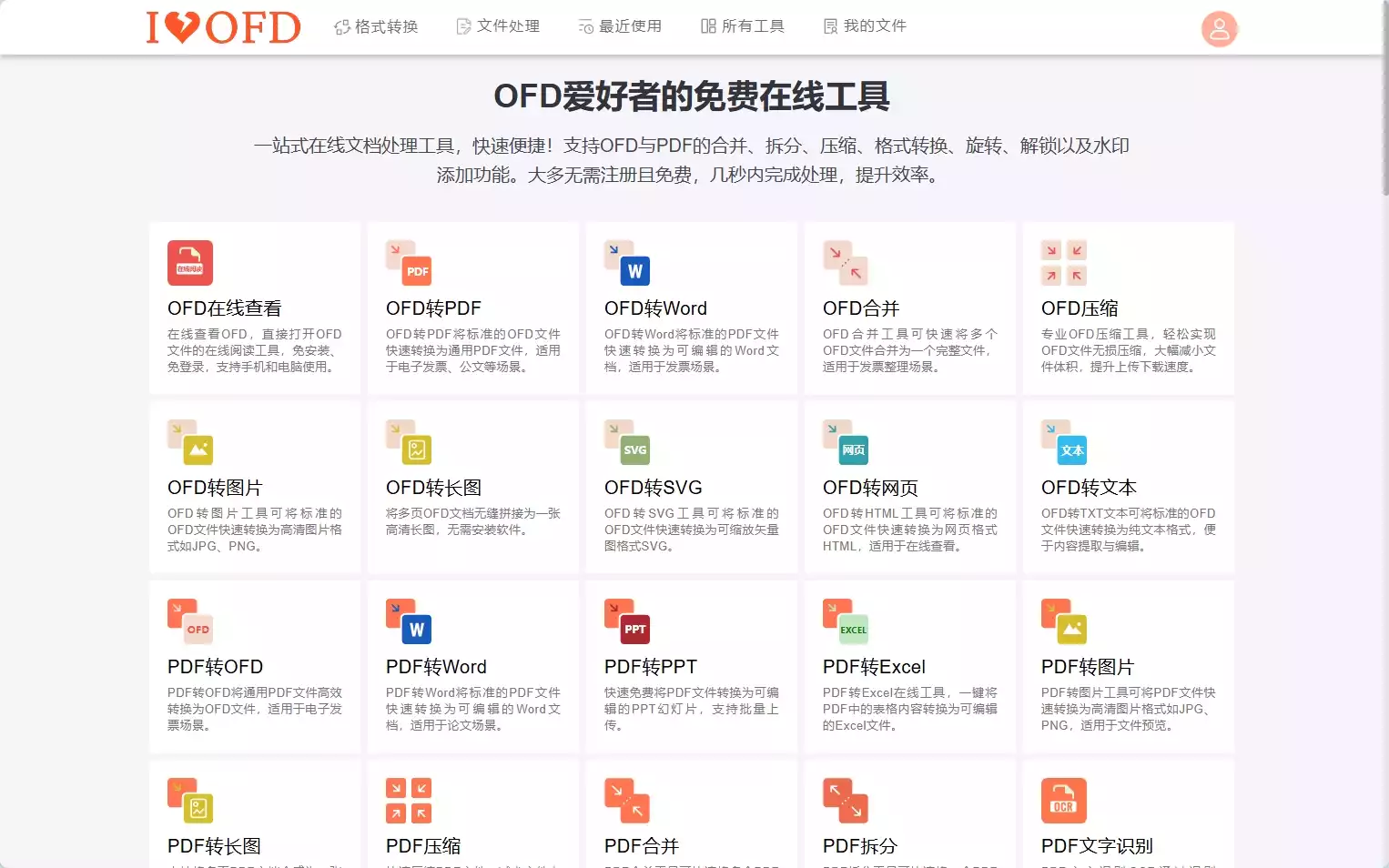Open the 格式转换 menu

[376, 26]
